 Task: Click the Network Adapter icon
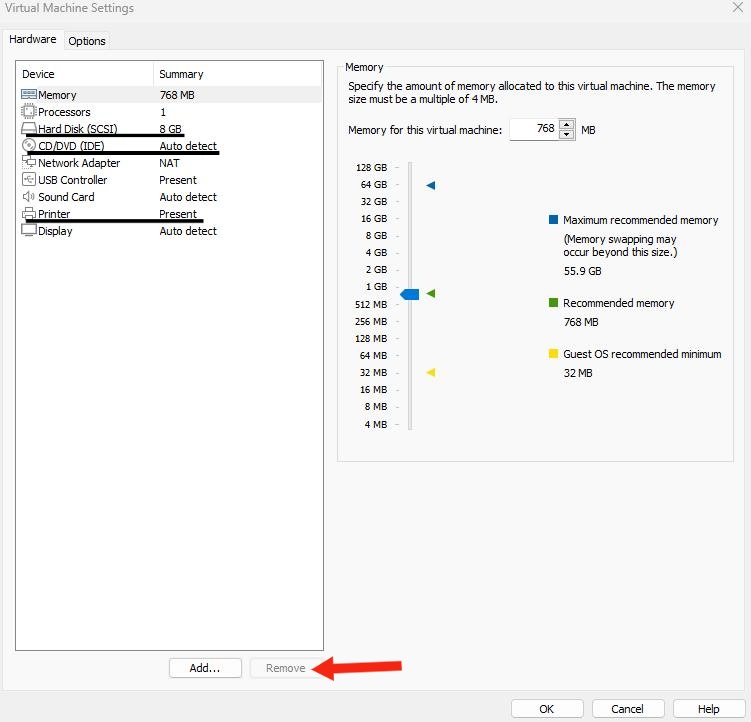(x=29, y=163)
